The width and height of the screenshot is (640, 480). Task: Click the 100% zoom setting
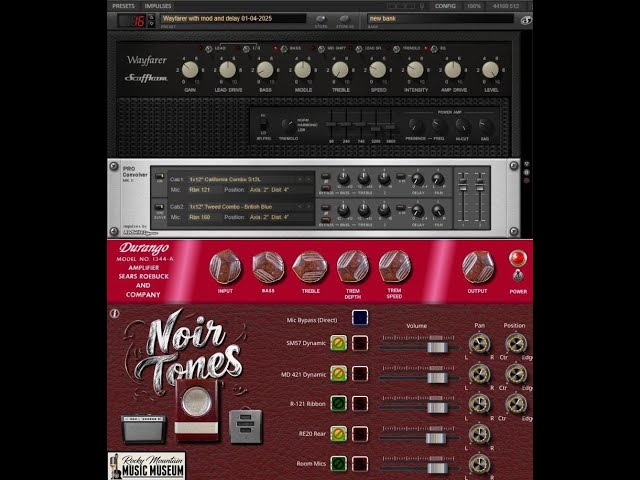tap(474, 6)
